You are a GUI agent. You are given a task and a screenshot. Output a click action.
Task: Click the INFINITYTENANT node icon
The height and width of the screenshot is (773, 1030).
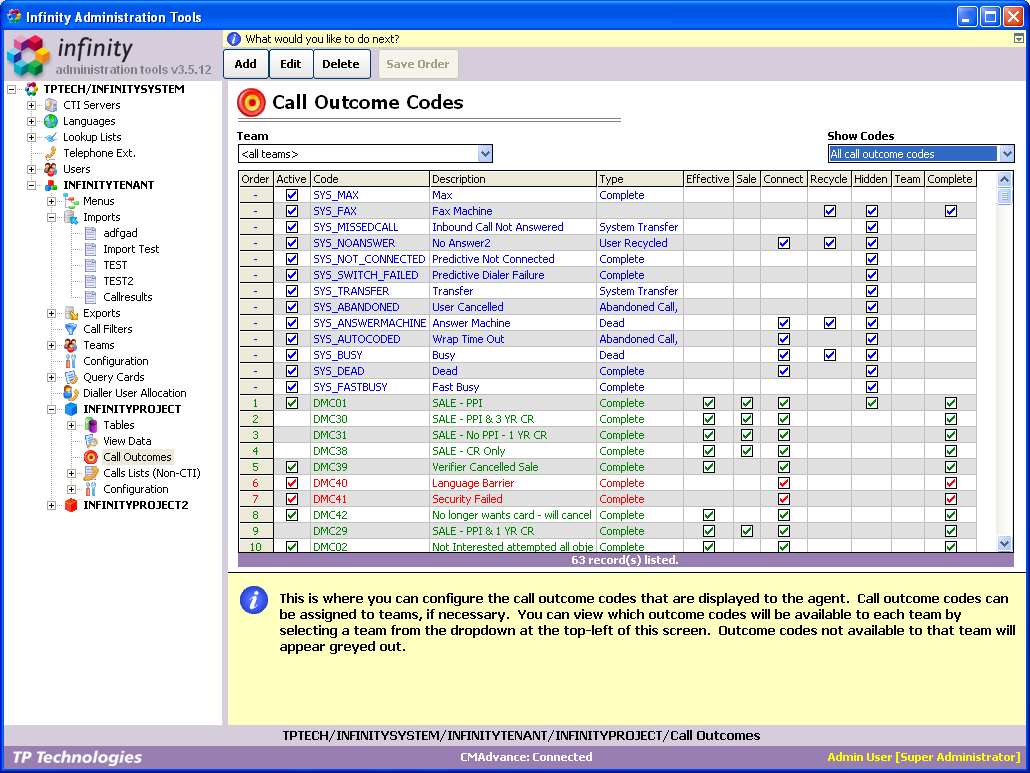point(51,185)
